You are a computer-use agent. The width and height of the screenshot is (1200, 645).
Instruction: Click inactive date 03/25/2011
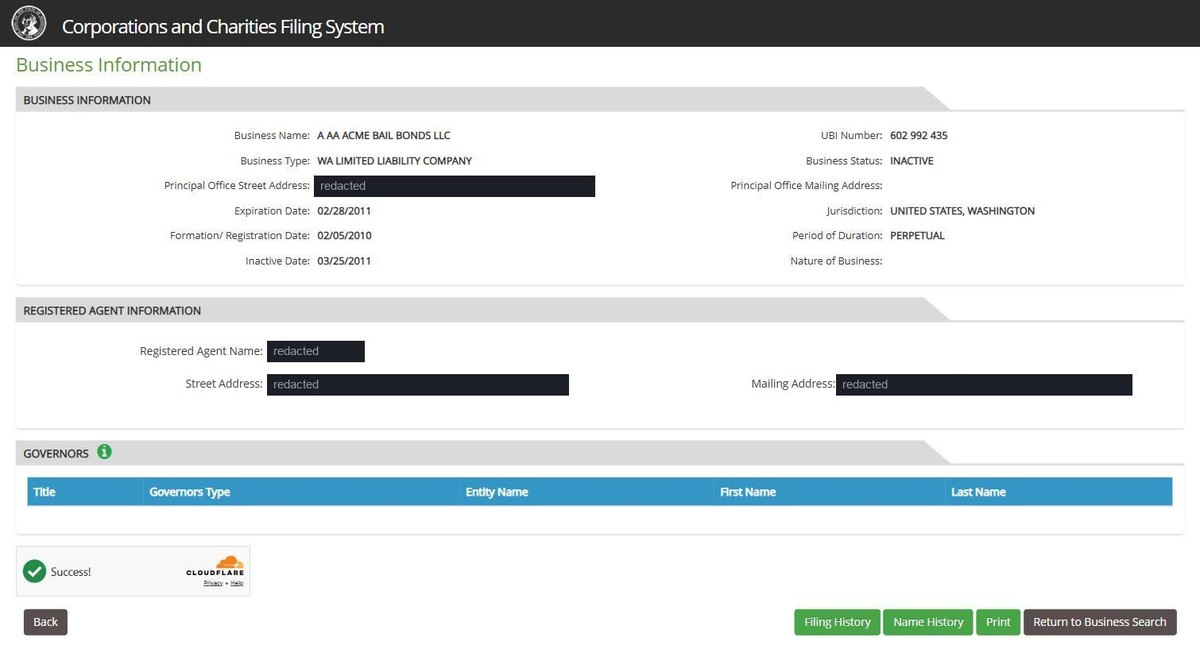point(344,261)
